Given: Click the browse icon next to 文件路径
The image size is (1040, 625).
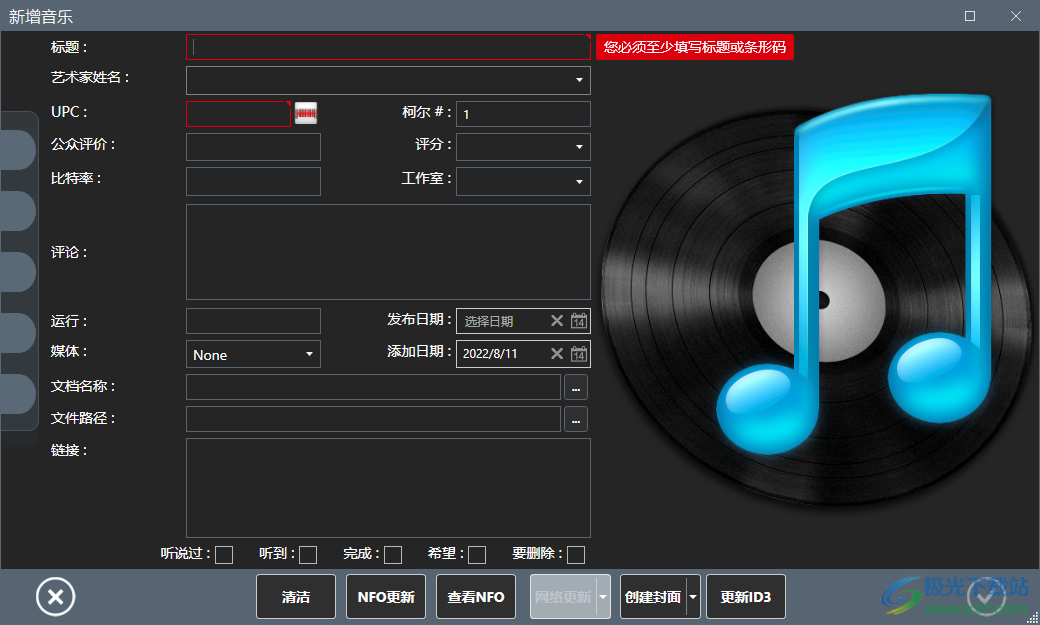Looking at the screenshot, I should point(576,419).
